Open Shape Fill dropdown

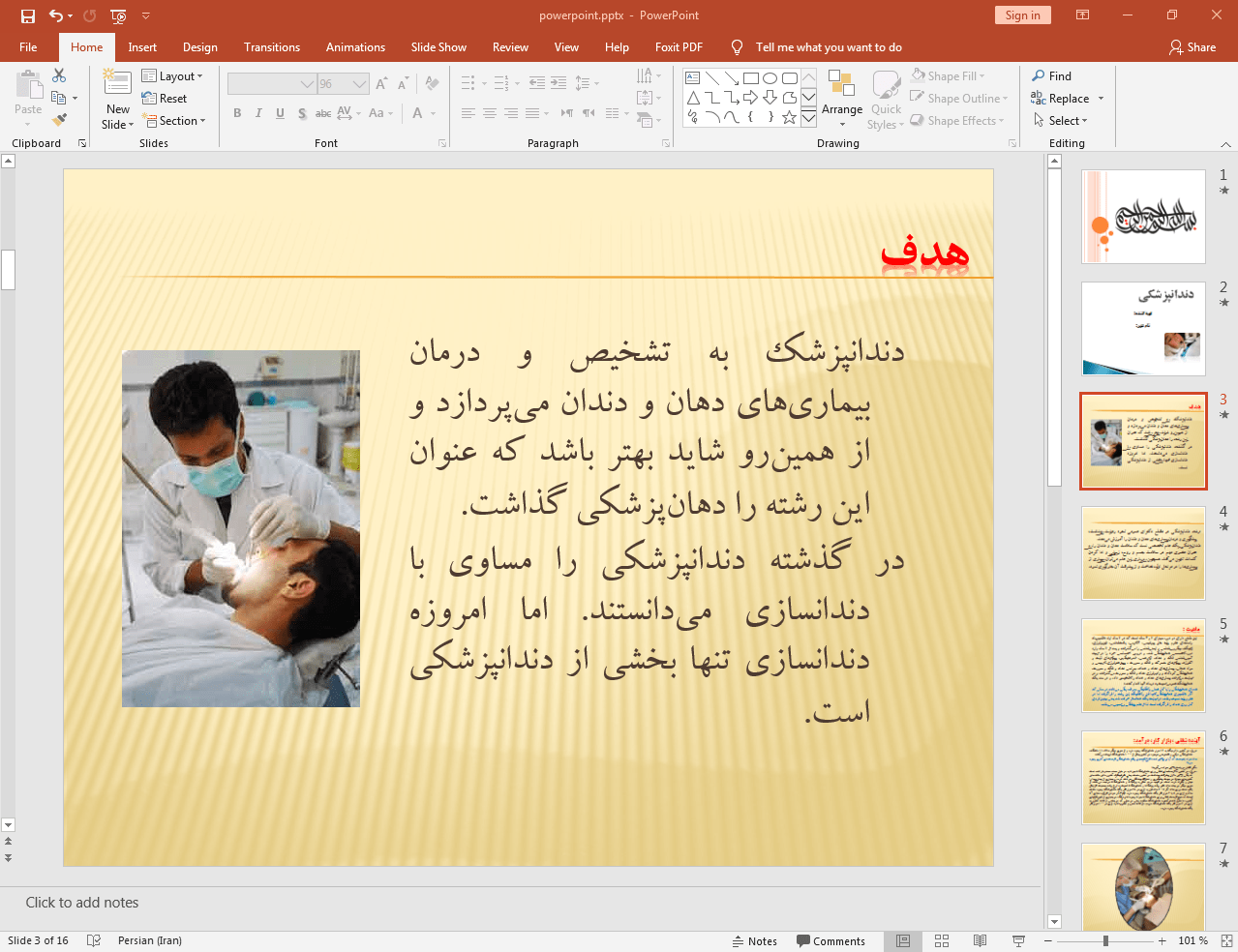948,75
